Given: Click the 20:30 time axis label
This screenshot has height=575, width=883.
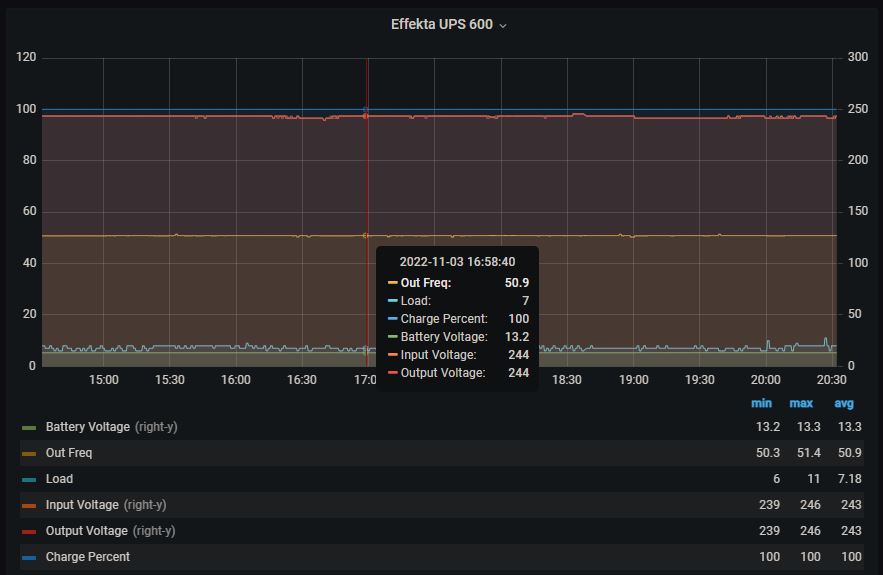Looking at the screenshot, I should point(831,380).
